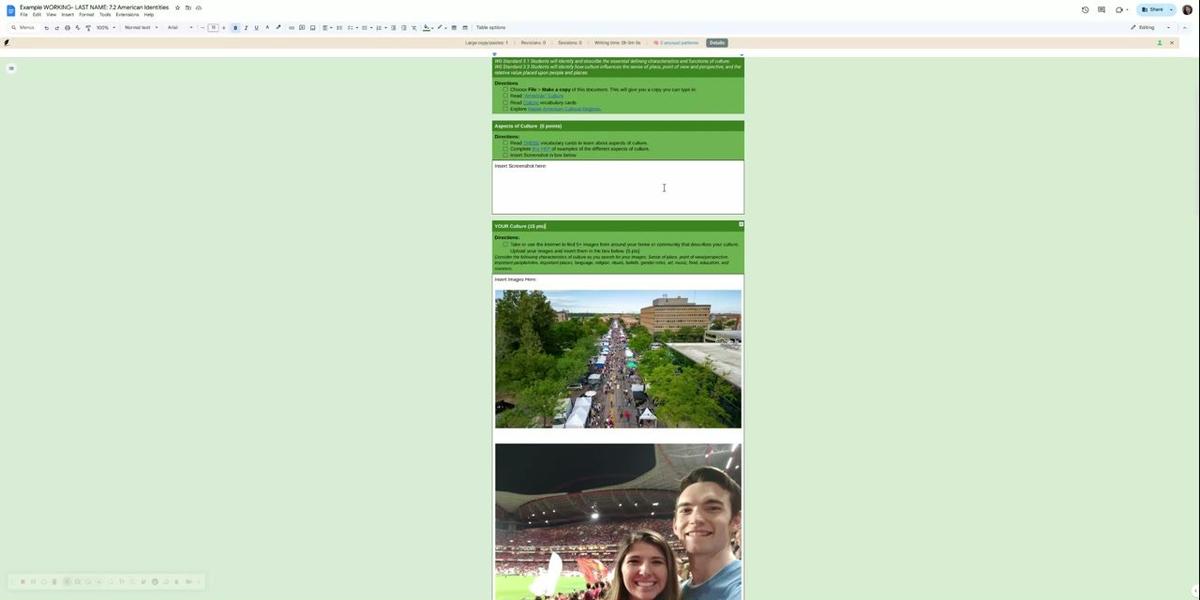The height and width of the screenshot is (600, 1200).
Task: Insert an image from toolbar
Action: [x=312, y=27]
